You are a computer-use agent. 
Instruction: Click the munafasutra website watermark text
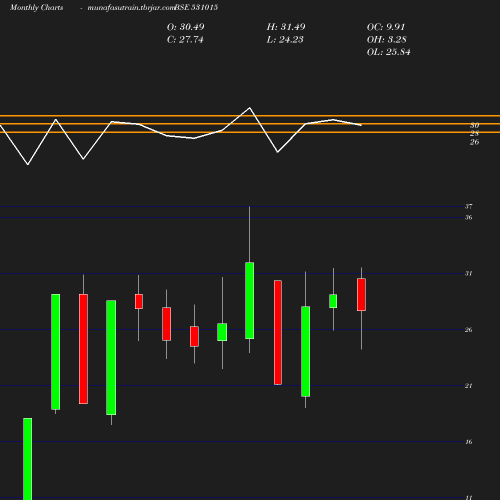pyautogui.click(x=131, y=7)
